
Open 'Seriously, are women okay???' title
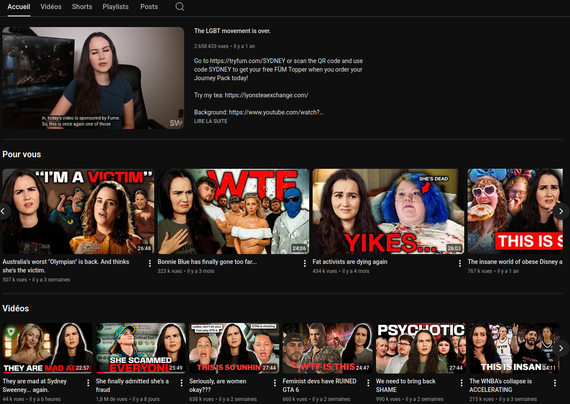tap(217, 385)
